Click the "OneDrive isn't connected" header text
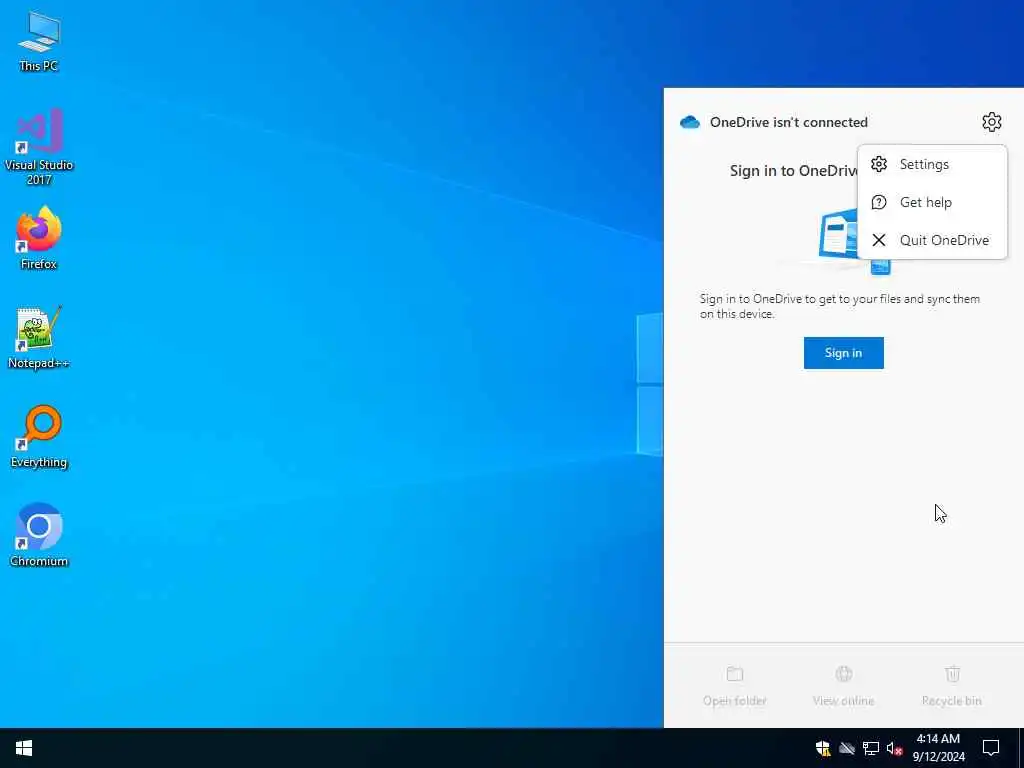 point(788,122)
